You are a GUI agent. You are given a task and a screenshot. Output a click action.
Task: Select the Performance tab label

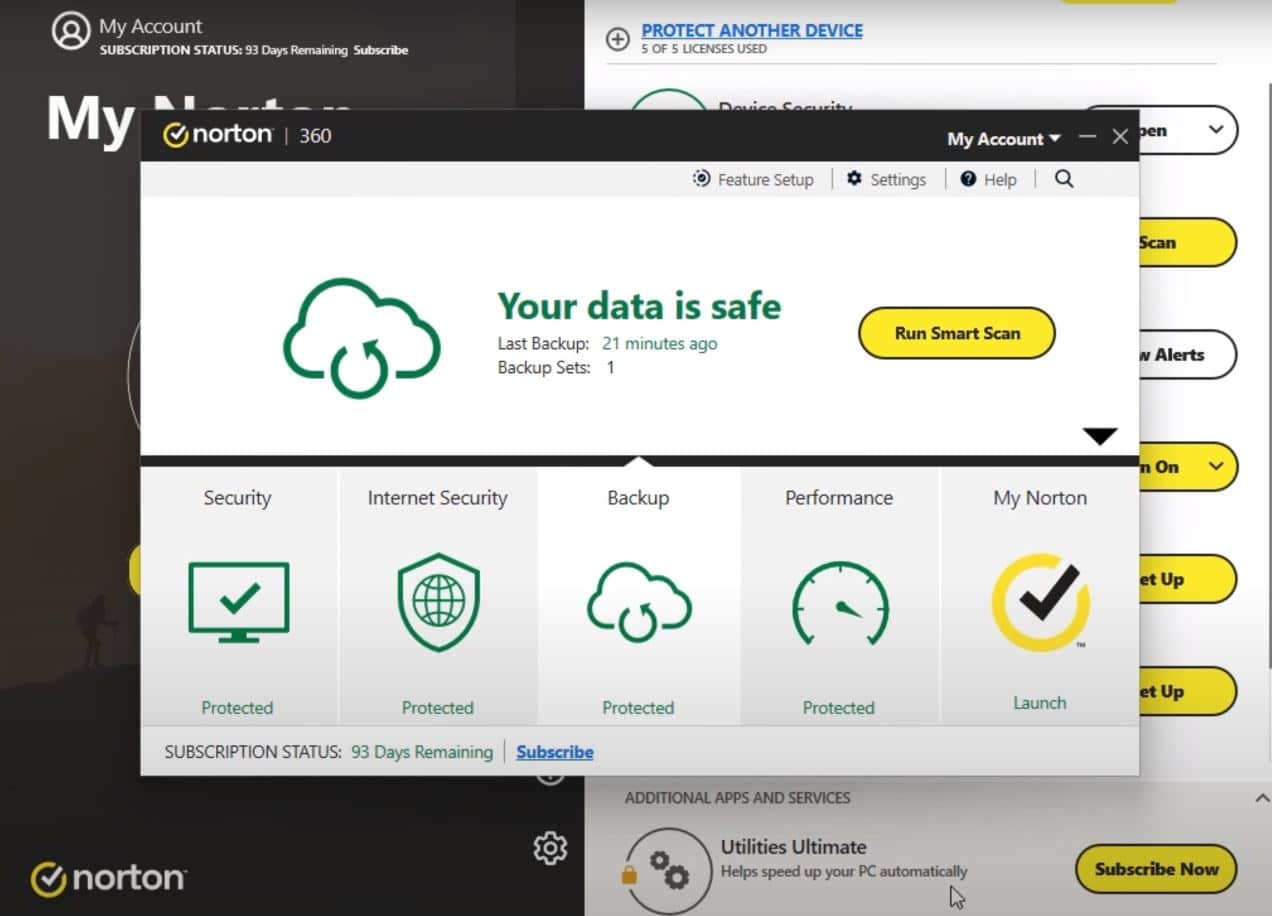point(839,498)
